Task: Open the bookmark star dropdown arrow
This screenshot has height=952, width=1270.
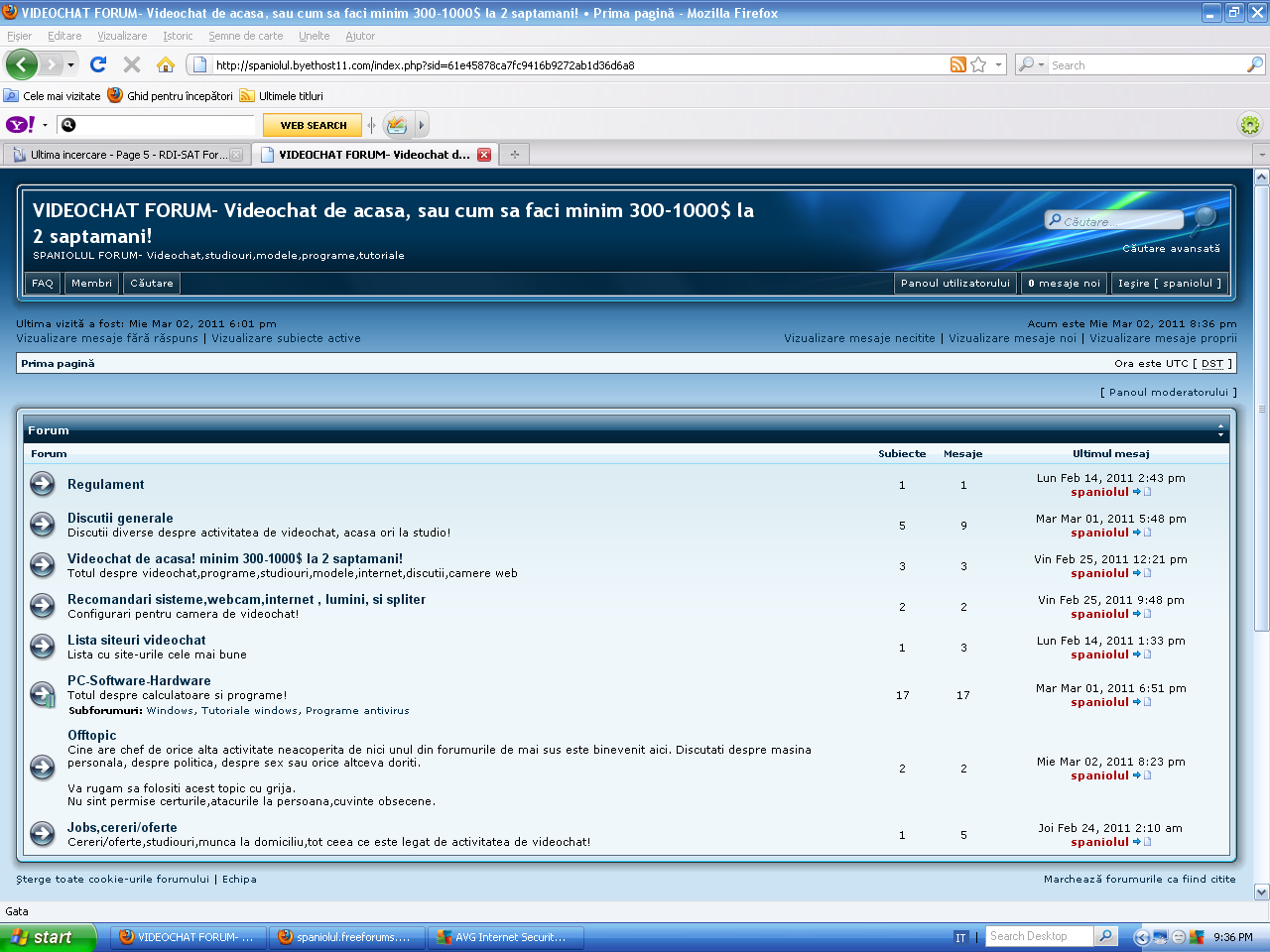Action: point(998,64)
